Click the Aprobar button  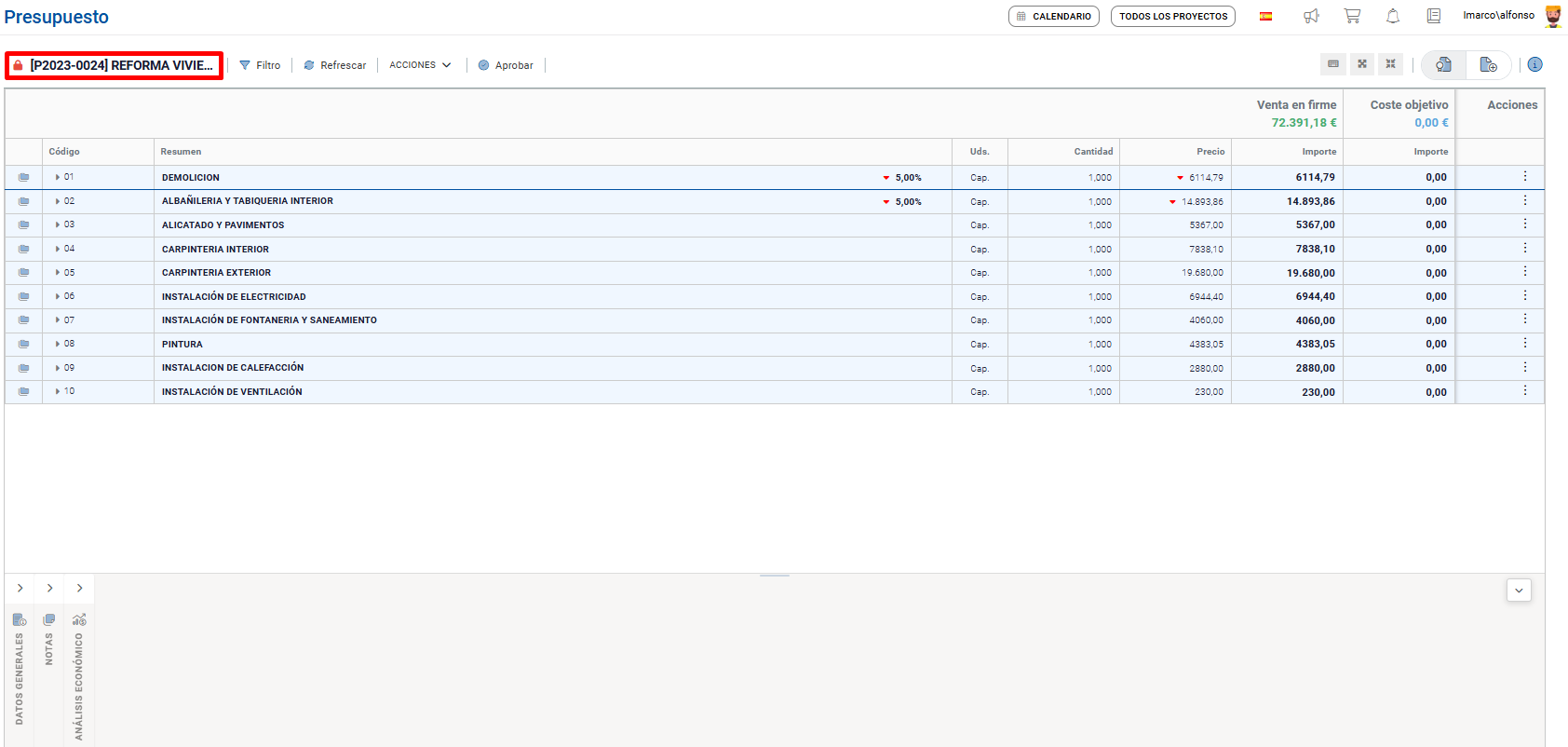tap(506, 65)
